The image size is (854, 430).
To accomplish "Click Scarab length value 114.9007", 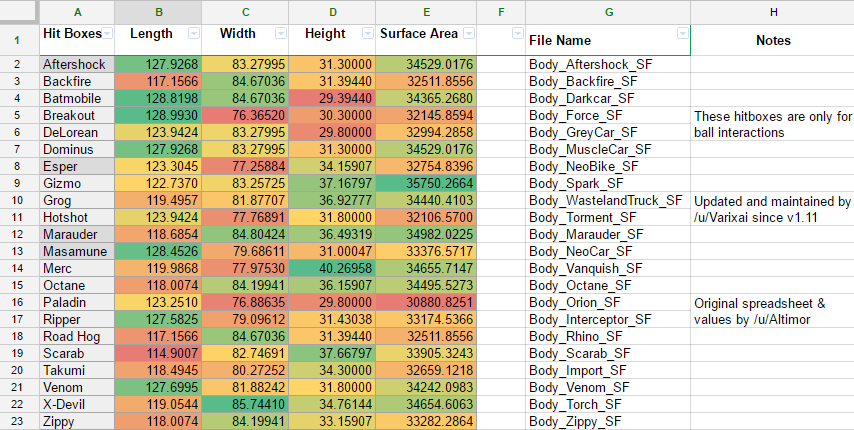I will coord(158,353).
